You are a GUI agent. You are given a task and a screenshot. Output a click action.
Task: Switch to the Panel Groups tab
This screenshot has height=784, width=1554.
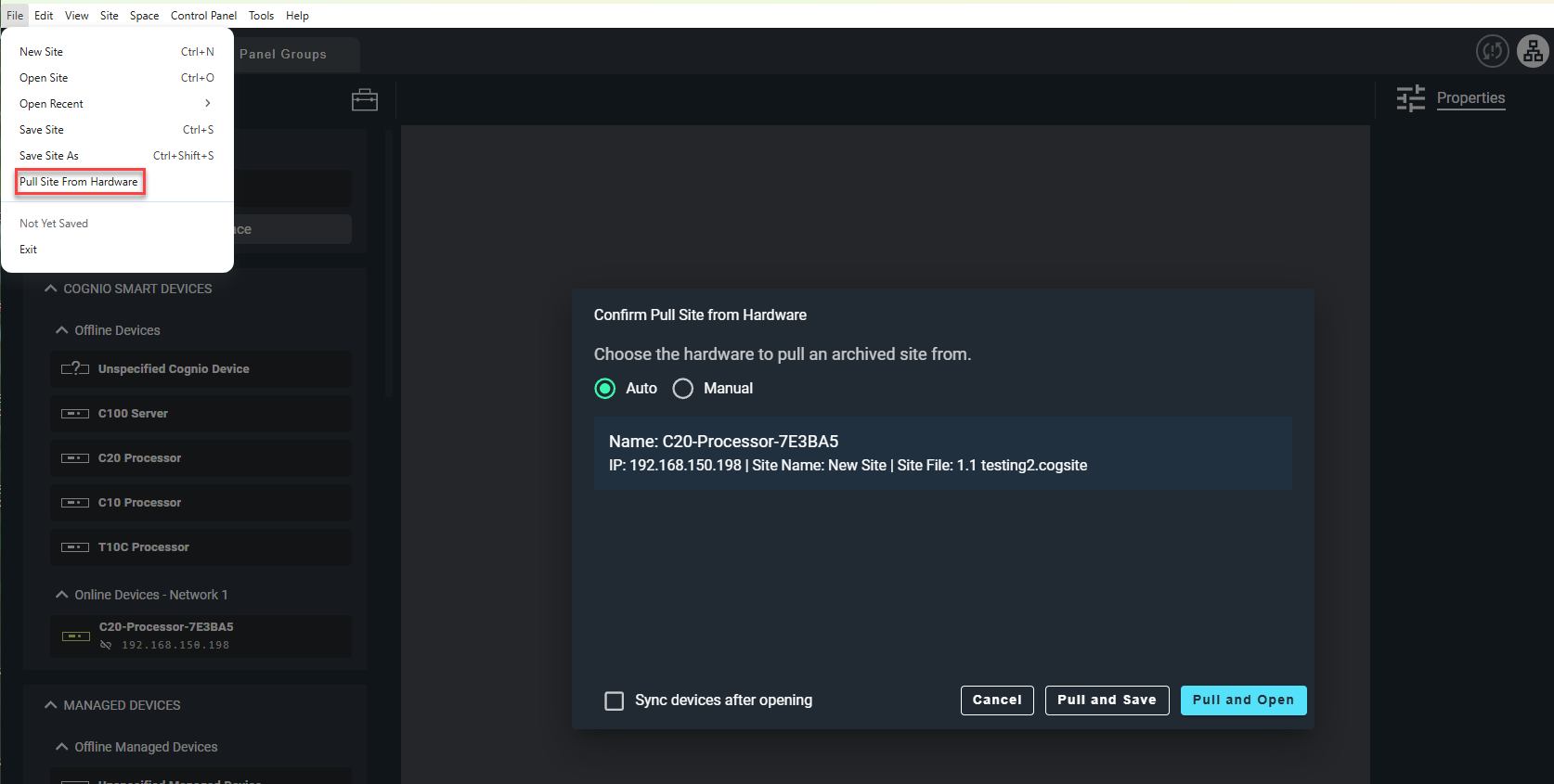(x=283, y=55)
